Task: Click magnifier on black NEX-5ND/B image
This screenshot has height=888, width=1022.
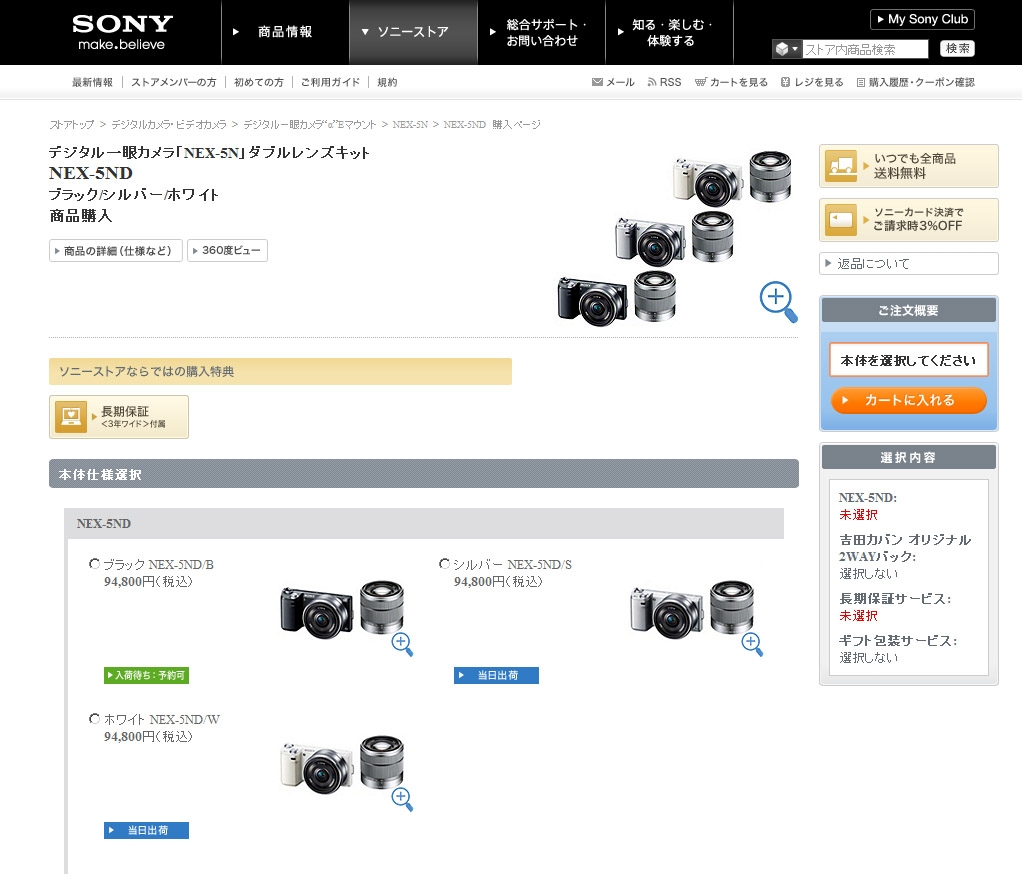Action: (x=402, y=643)
